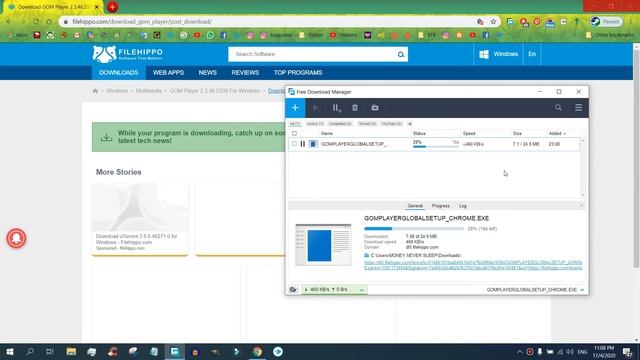Image resolution: width=640 pixels, height=360 pixels.
Task: Click the folder icon in FDM toolbar
Action: pyautogui.click(x=375, y=108)
